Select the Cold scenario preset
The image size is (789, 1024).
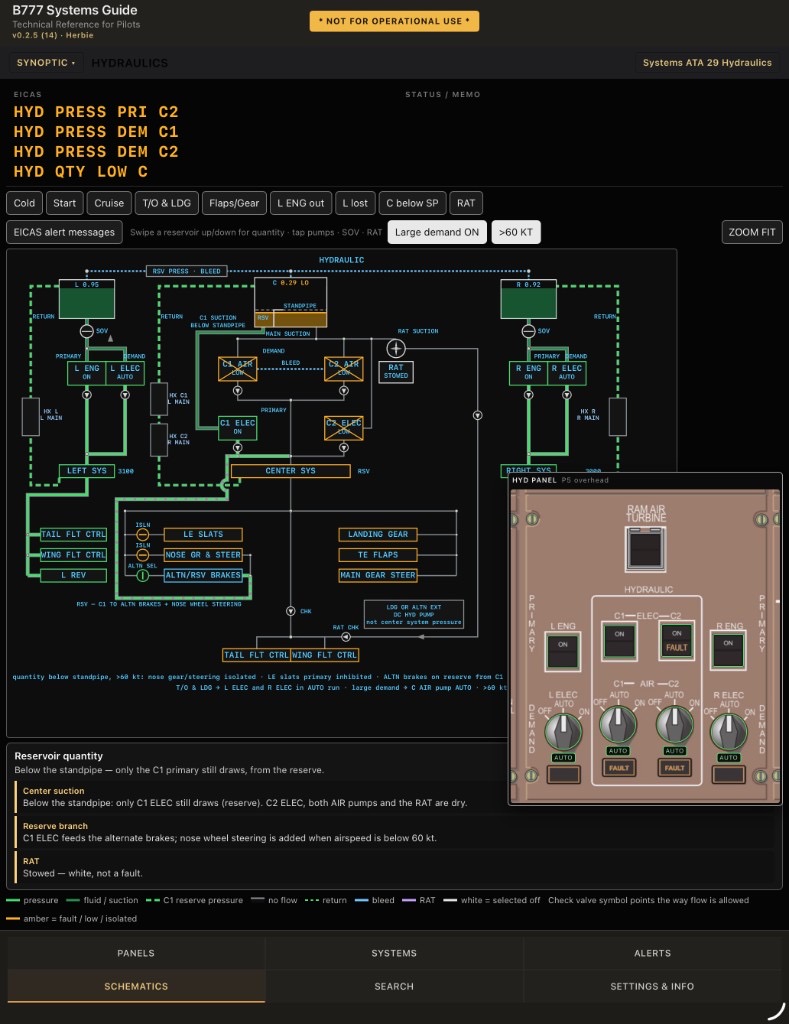(25, 203)
